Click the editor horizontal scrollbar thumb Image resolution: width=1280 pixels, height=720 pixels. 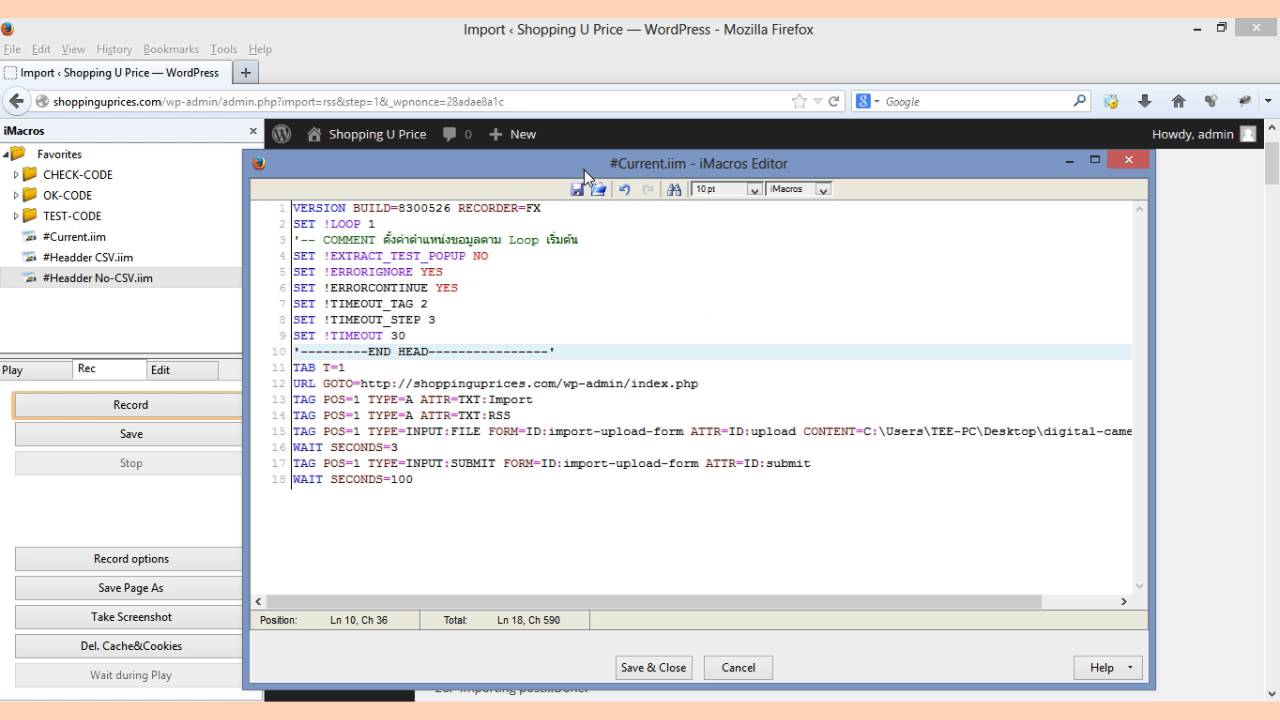coord(654,602)
